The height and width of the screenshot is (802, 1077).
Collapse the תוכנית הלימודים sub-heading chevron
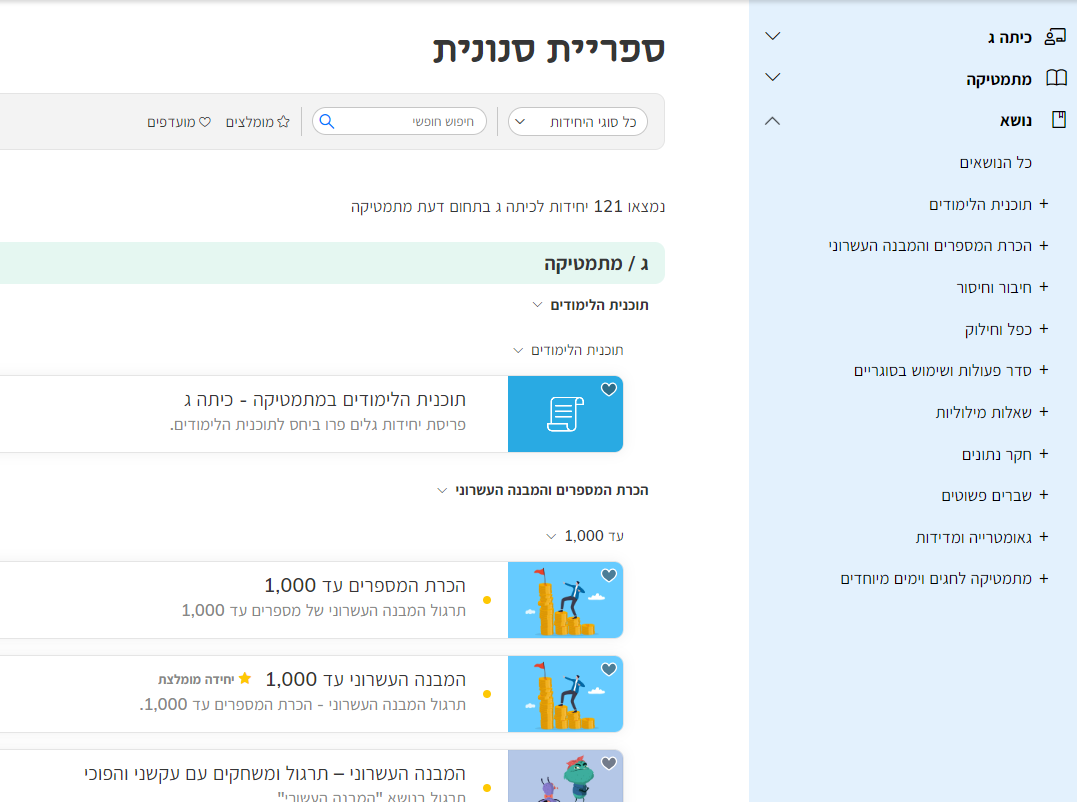pos(518,350)
